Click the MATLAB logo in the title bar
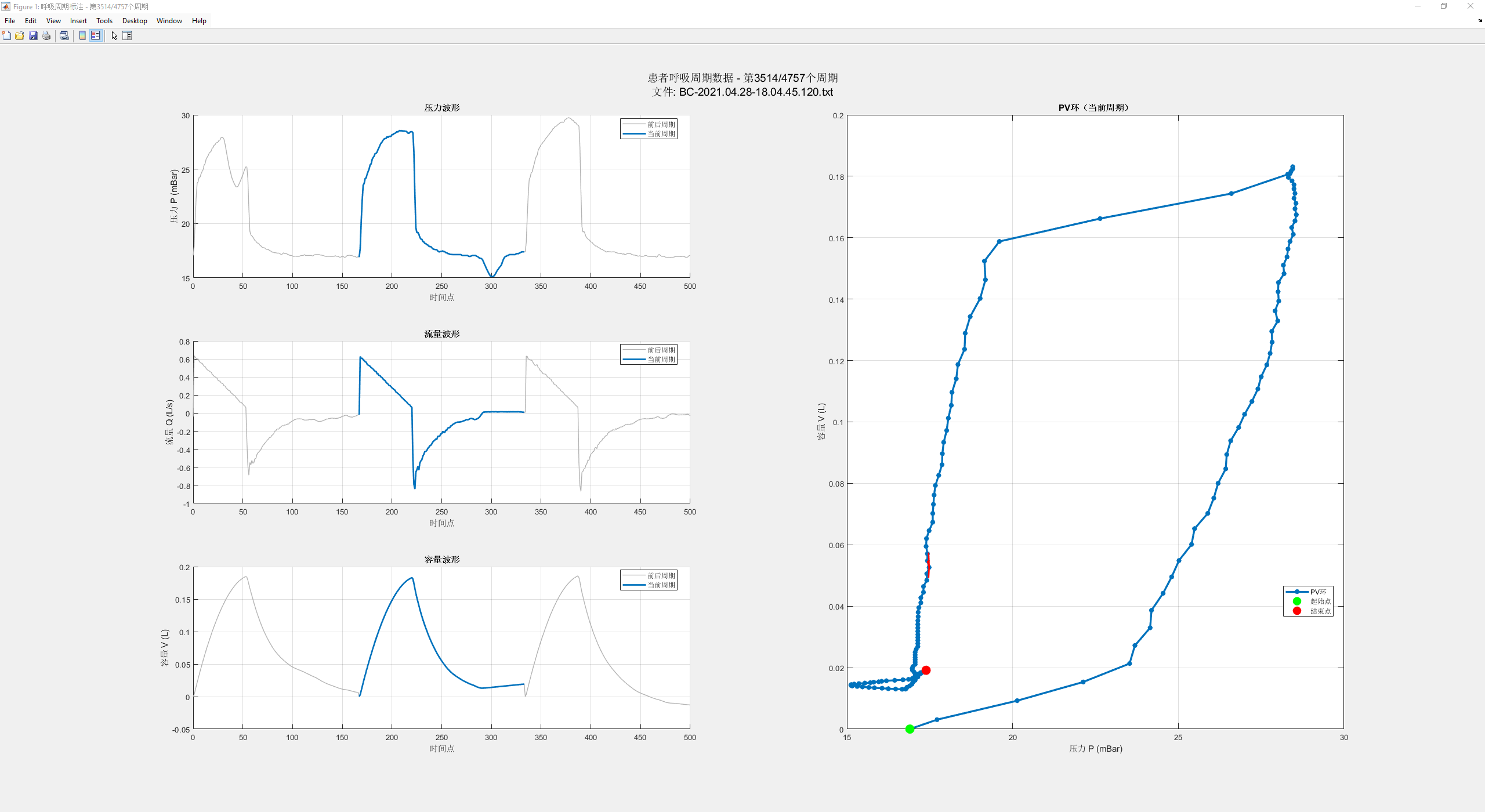Image resolution: width=1485 pixels, height=812 pixels. (x=6, y=6)
